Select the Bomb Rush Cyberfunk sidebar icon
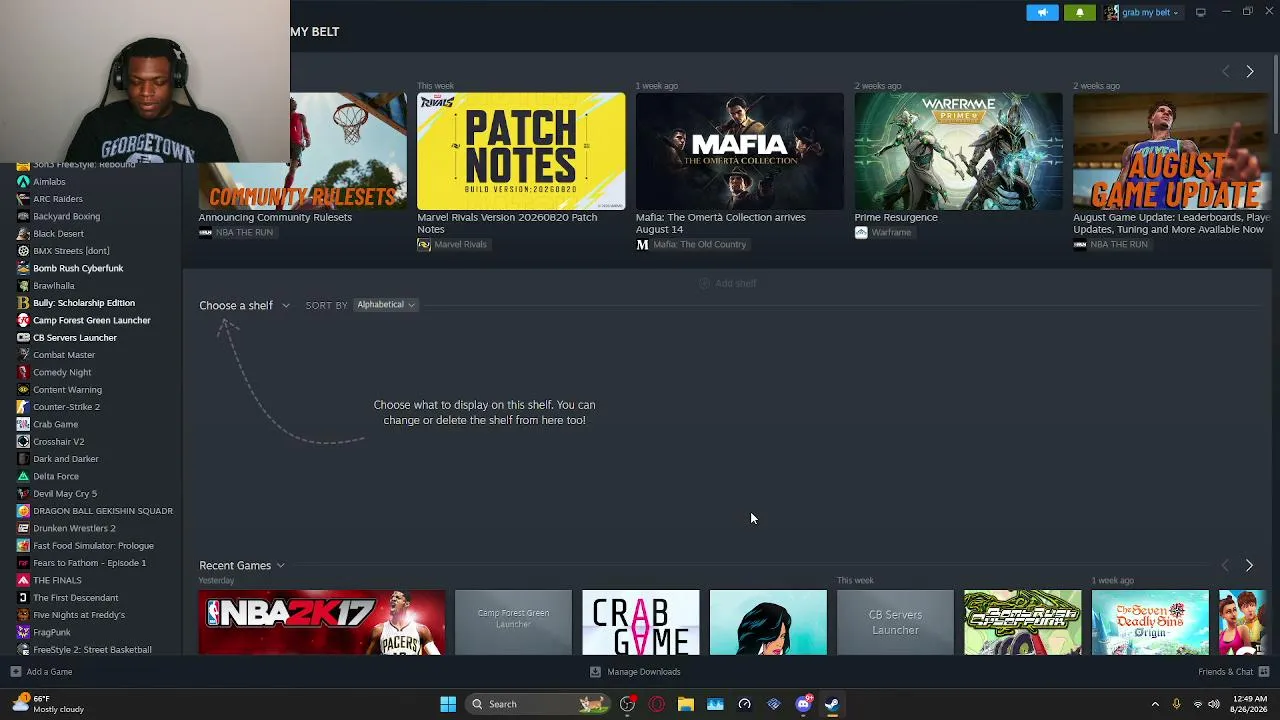 click(23, 268)
